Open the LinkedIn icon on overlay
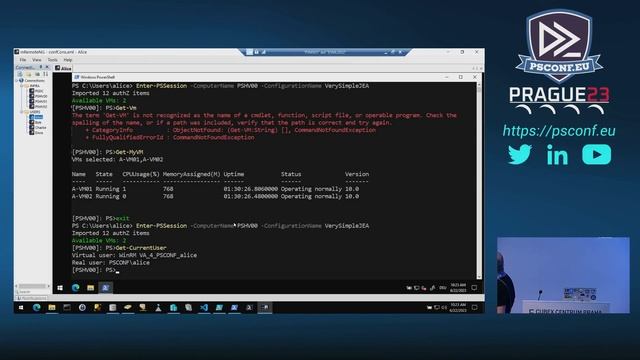This screenshot has width=640, height=360. [x=557, y=155]
